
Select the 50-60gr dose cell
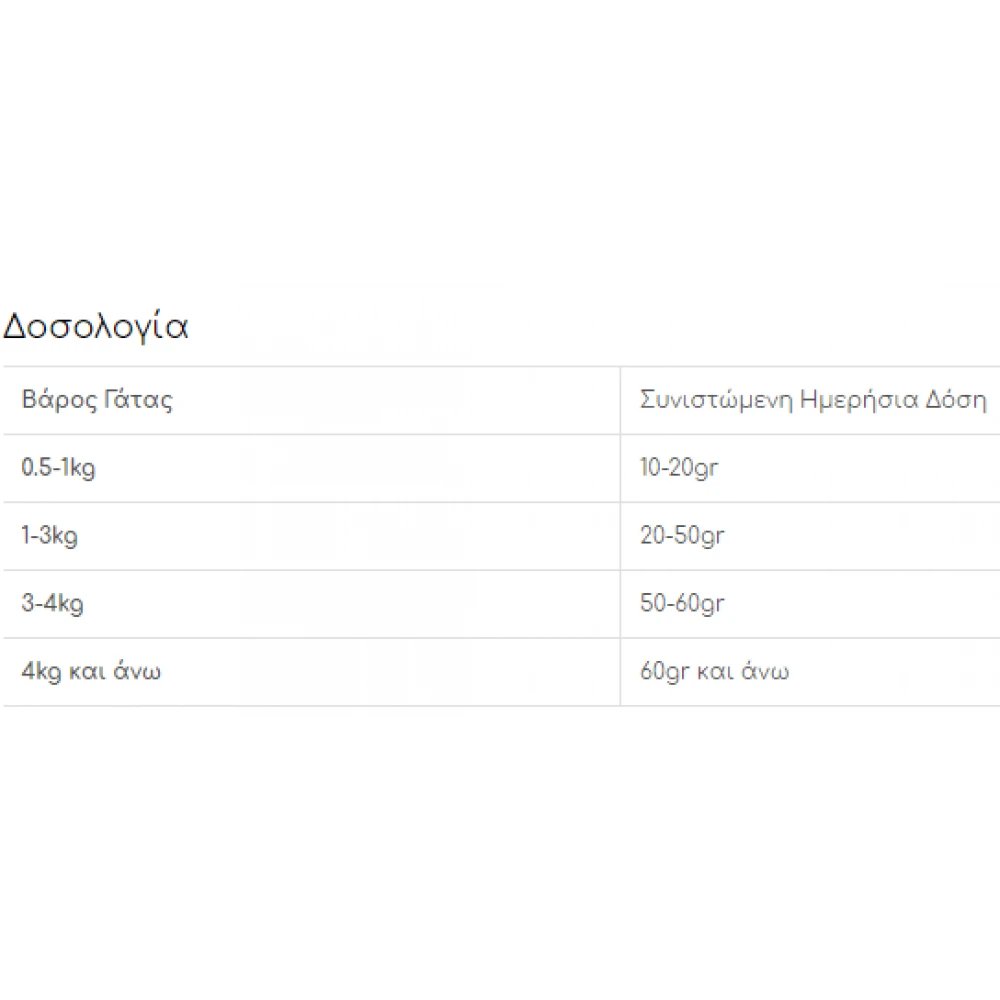682,604
